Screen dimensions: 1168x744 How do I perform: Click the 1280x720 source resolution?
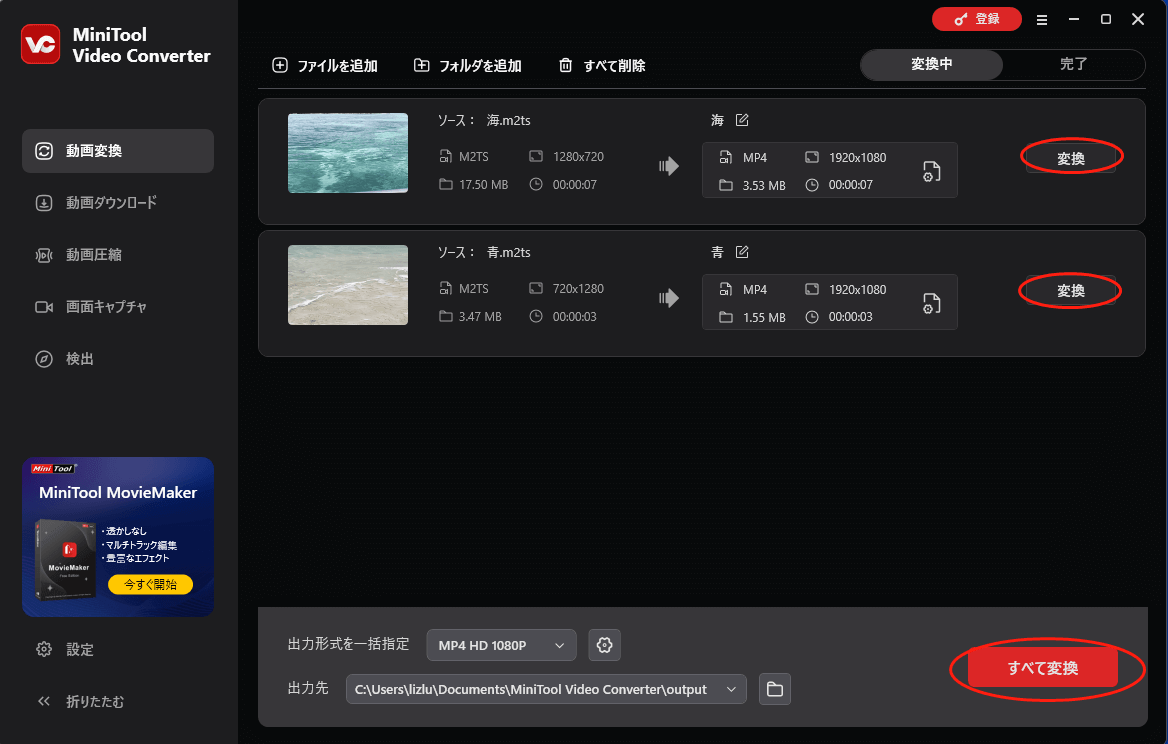pyautogui.click(x=578, y=156)
